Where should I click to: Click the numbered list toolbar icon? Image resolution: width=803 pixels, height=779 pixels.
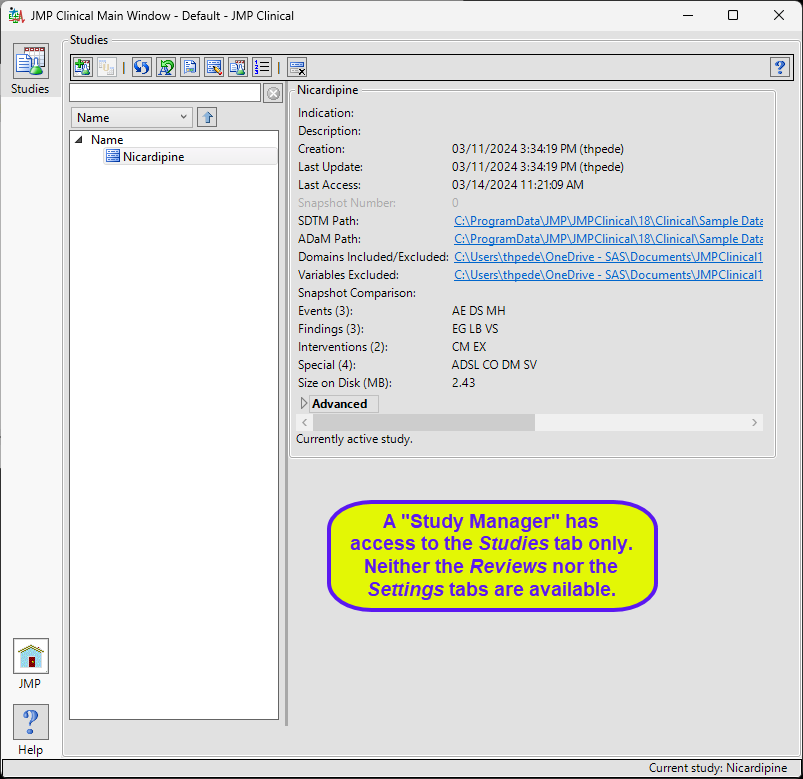tap(262, 67)
